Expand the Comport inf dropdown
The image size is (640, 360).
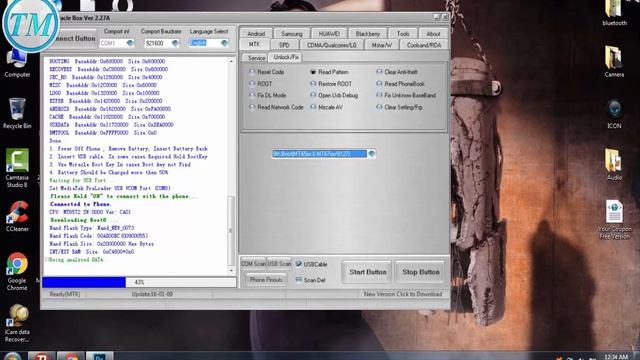pos(130,43)
